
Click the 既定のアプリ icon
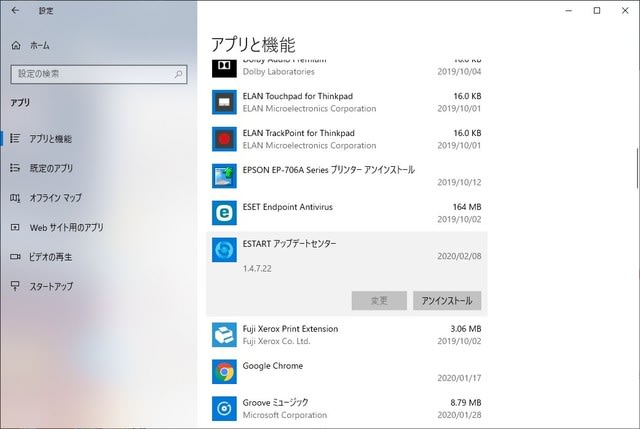pyautogui.click(x=15, y=168)
